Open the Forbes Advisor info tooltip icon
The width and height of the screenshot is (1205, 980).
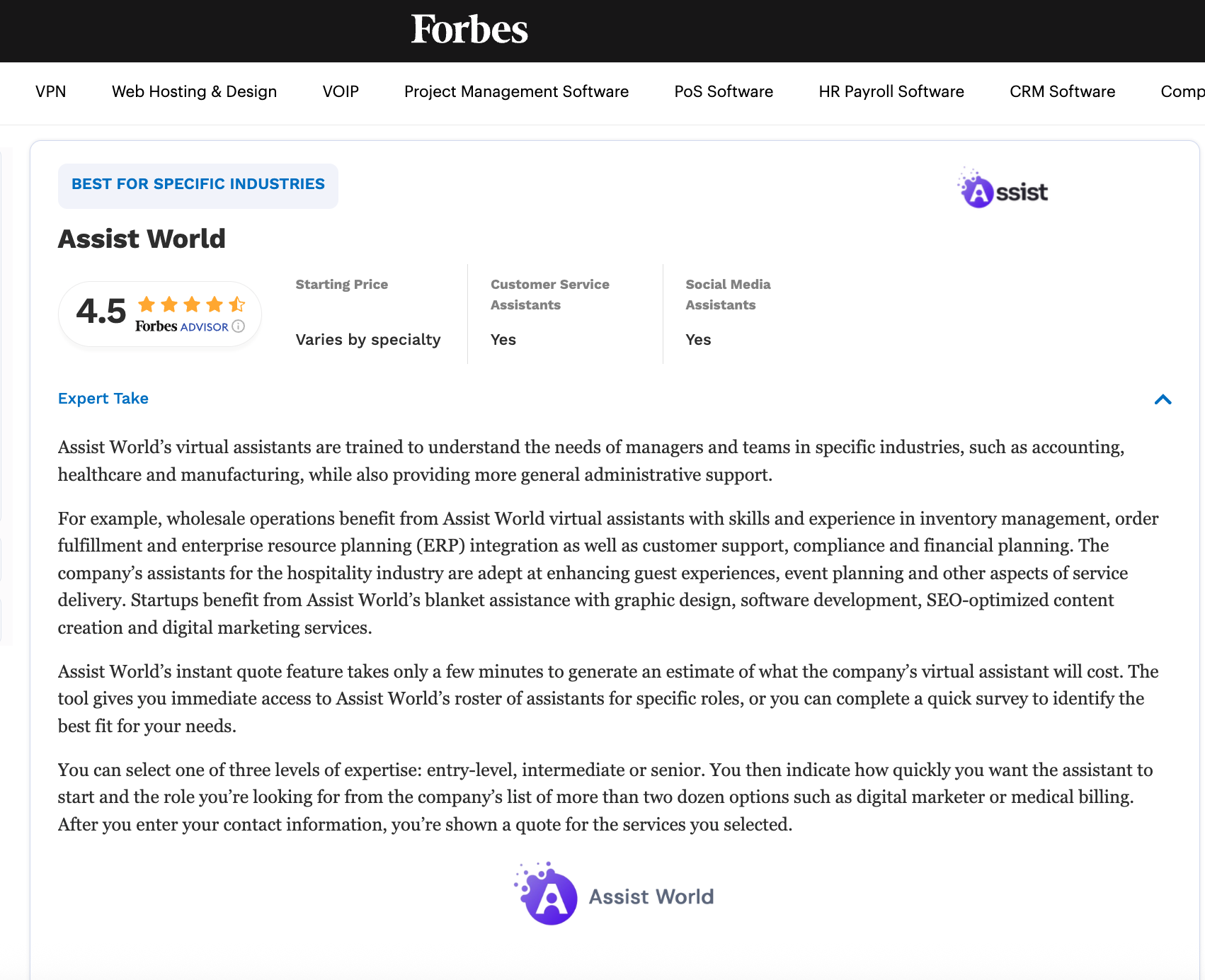(238, 327)
